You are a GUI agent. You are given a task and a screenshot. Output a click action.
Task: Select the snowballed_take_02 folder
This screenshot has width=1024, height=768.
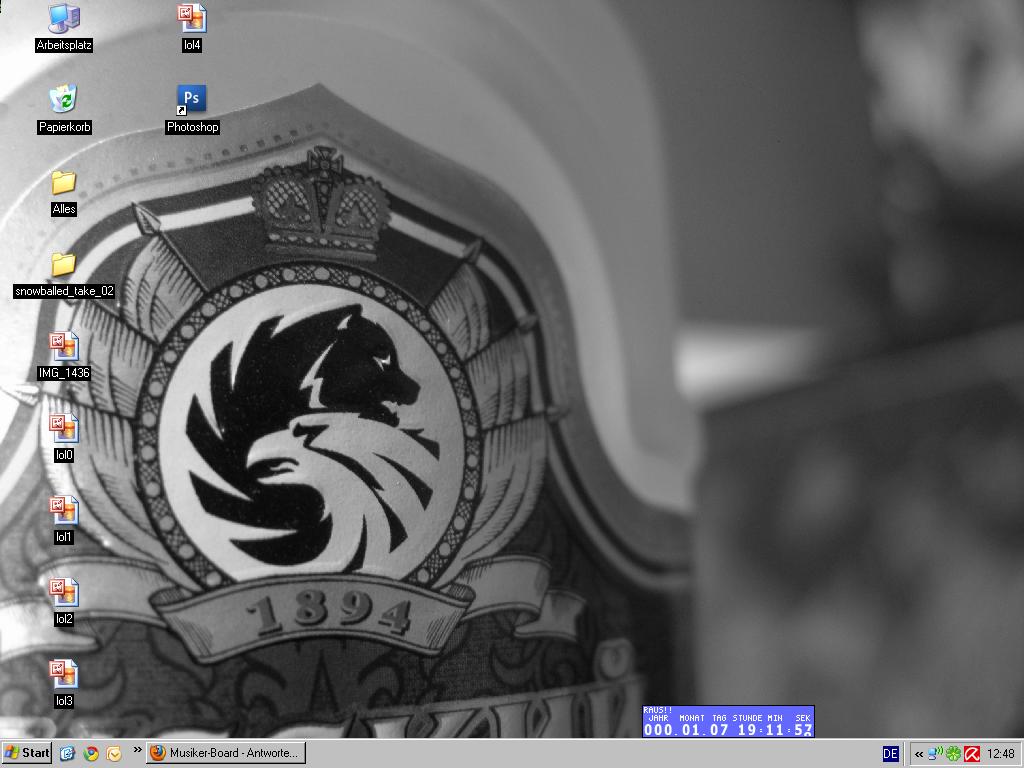click(64, 274)
